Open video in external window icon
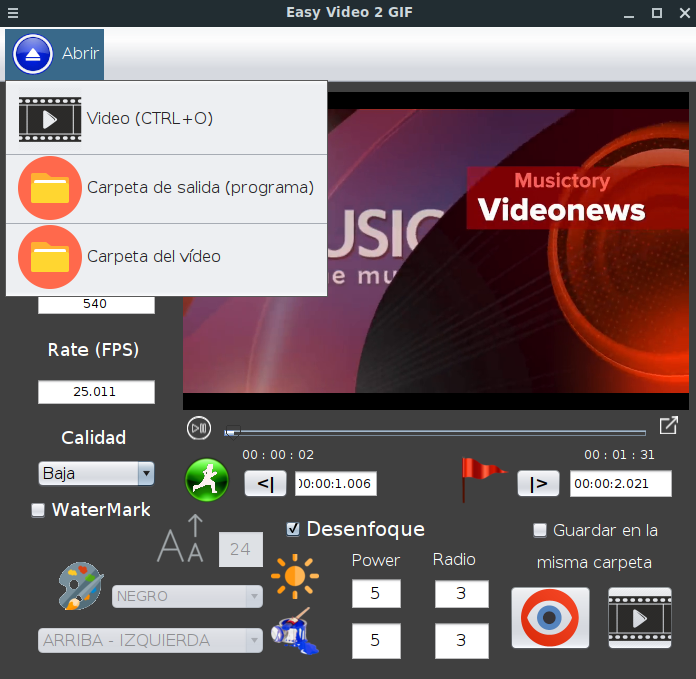This screenshot has height=679, width=696. pyautogui.click(x=668, y=425)
